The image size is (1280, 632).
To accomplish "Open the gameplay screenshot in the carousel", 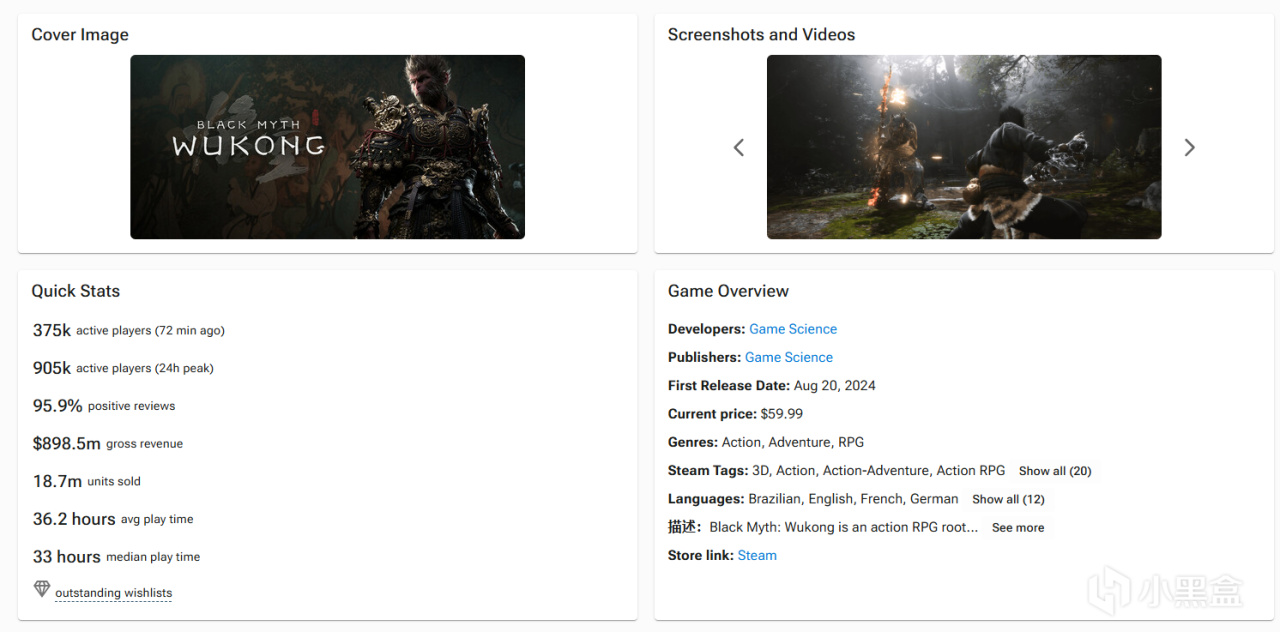I will [x=964, y=147].
